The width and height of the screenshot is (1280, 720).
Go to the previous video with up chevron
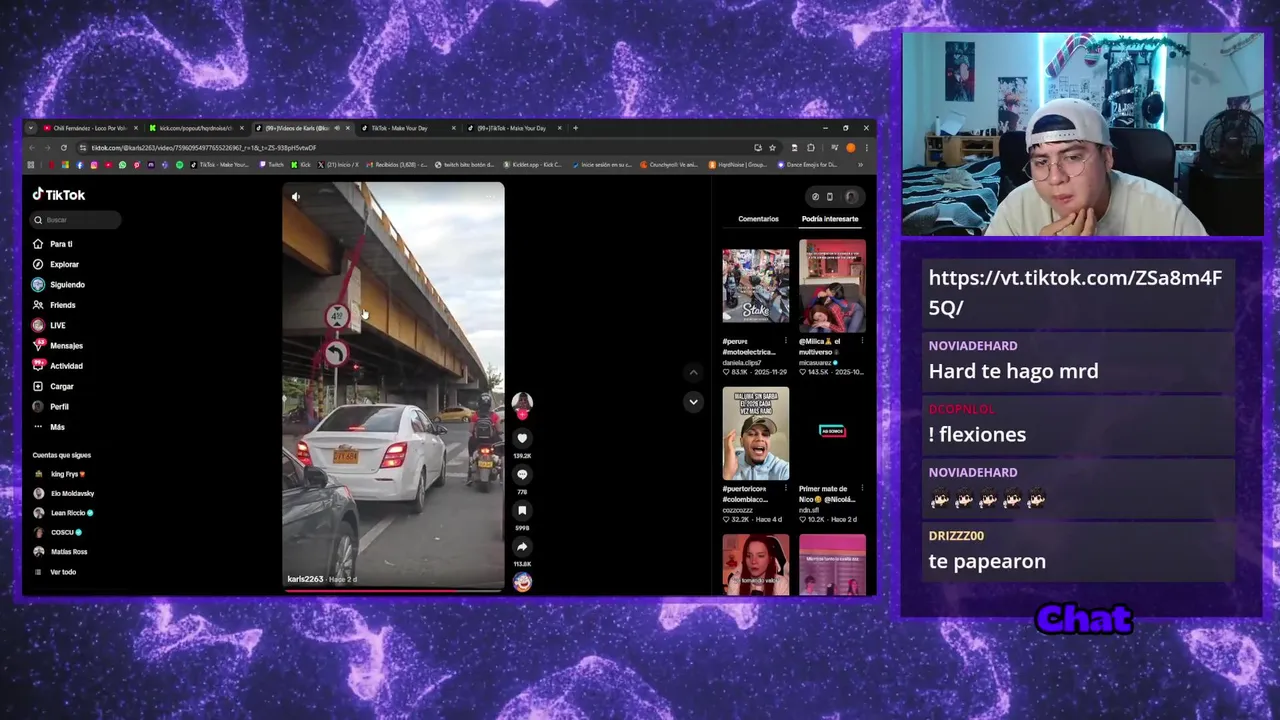tap(693, 372)
